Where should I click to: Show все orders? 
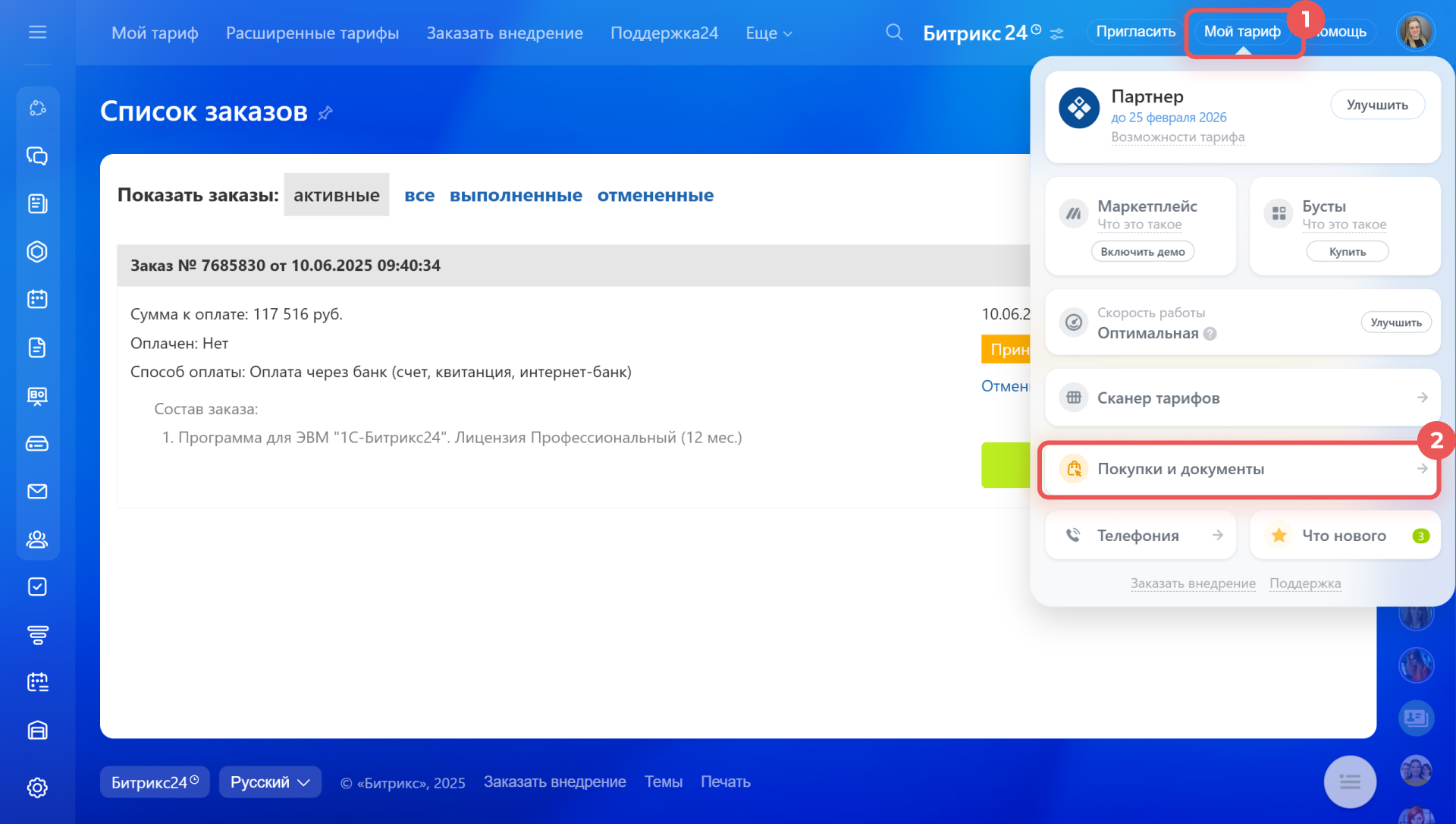coord(419,196)
